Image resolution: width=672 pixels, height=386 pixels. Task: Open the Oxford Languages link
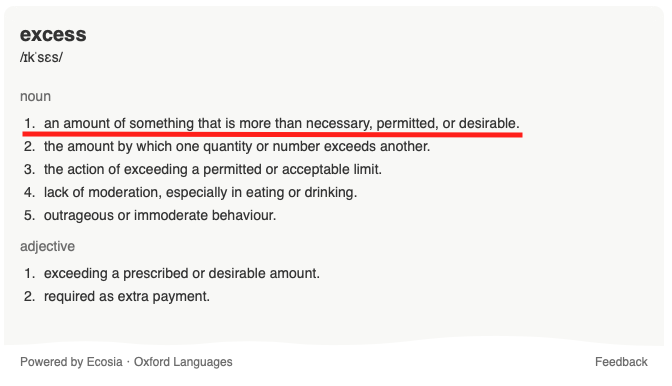tap(183, 362)
